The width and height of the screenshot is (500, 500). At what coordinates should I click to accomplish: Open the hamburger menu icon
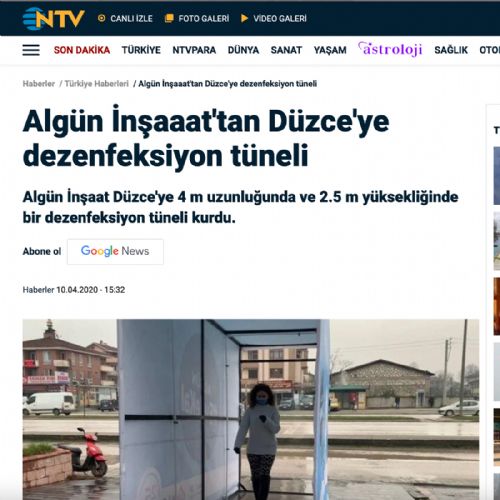pos(31,50)
